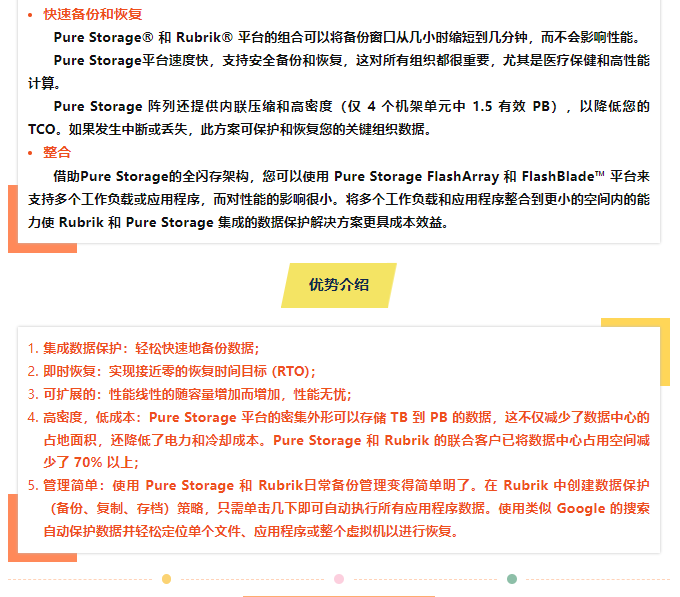680x597 pixels.
Task: Click the line starting 借助Pure Storage的全闪存架构
Action: 352,176
